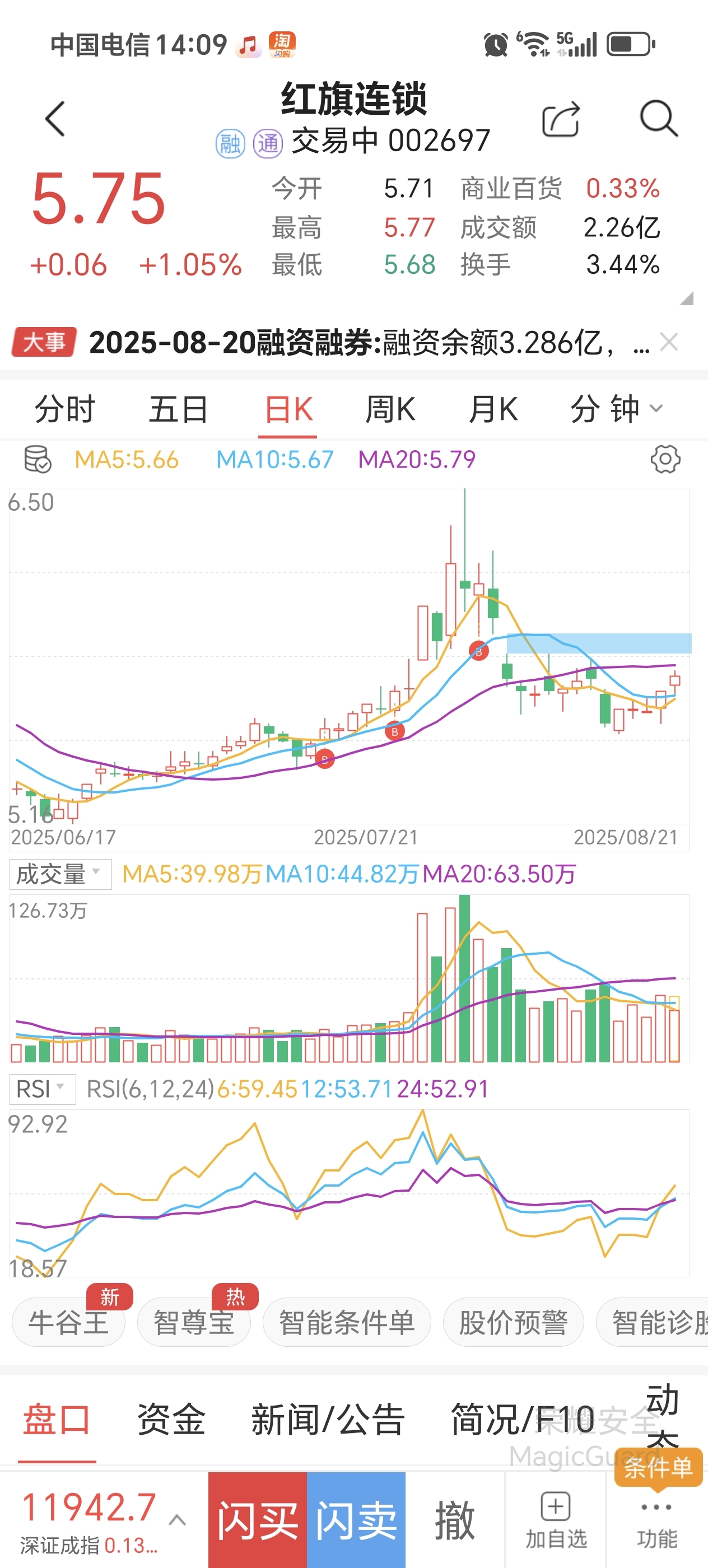Viewport: 708px width, 1568px height.
Task: Dismiss the 大事 news banner
Action: click(668, 342)
